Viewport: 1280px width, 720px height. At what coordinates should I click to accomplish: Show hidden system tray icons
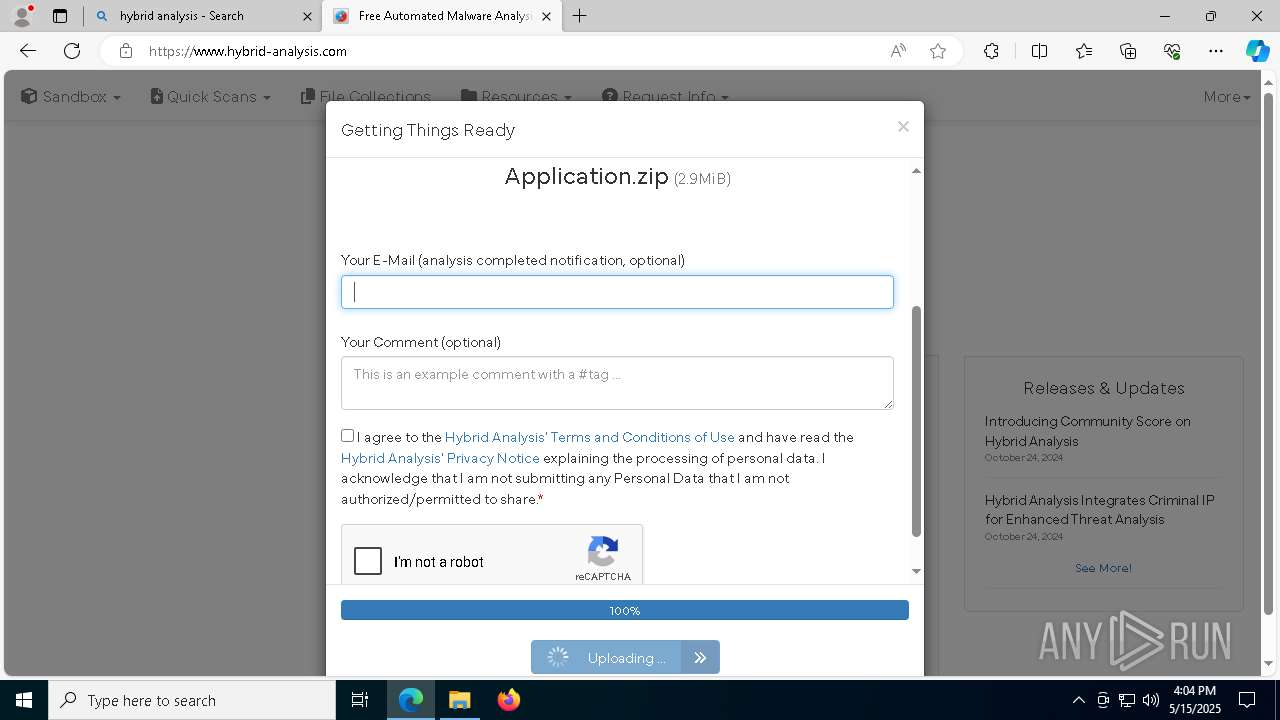pyautogui.click(x=1078, y=700)
